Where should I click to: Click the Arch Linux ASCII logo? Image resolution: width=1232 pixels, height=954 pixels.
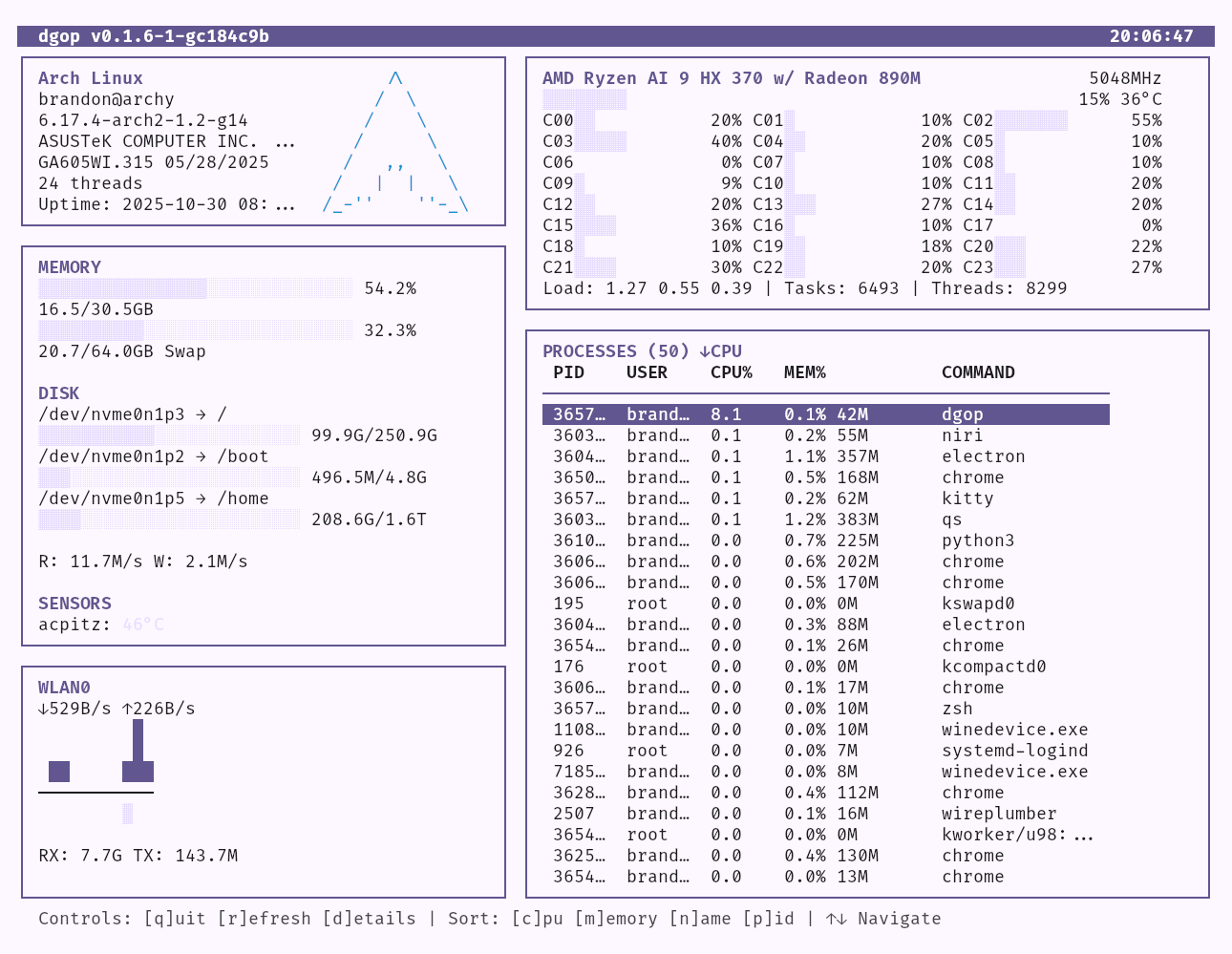click(395, 141)
